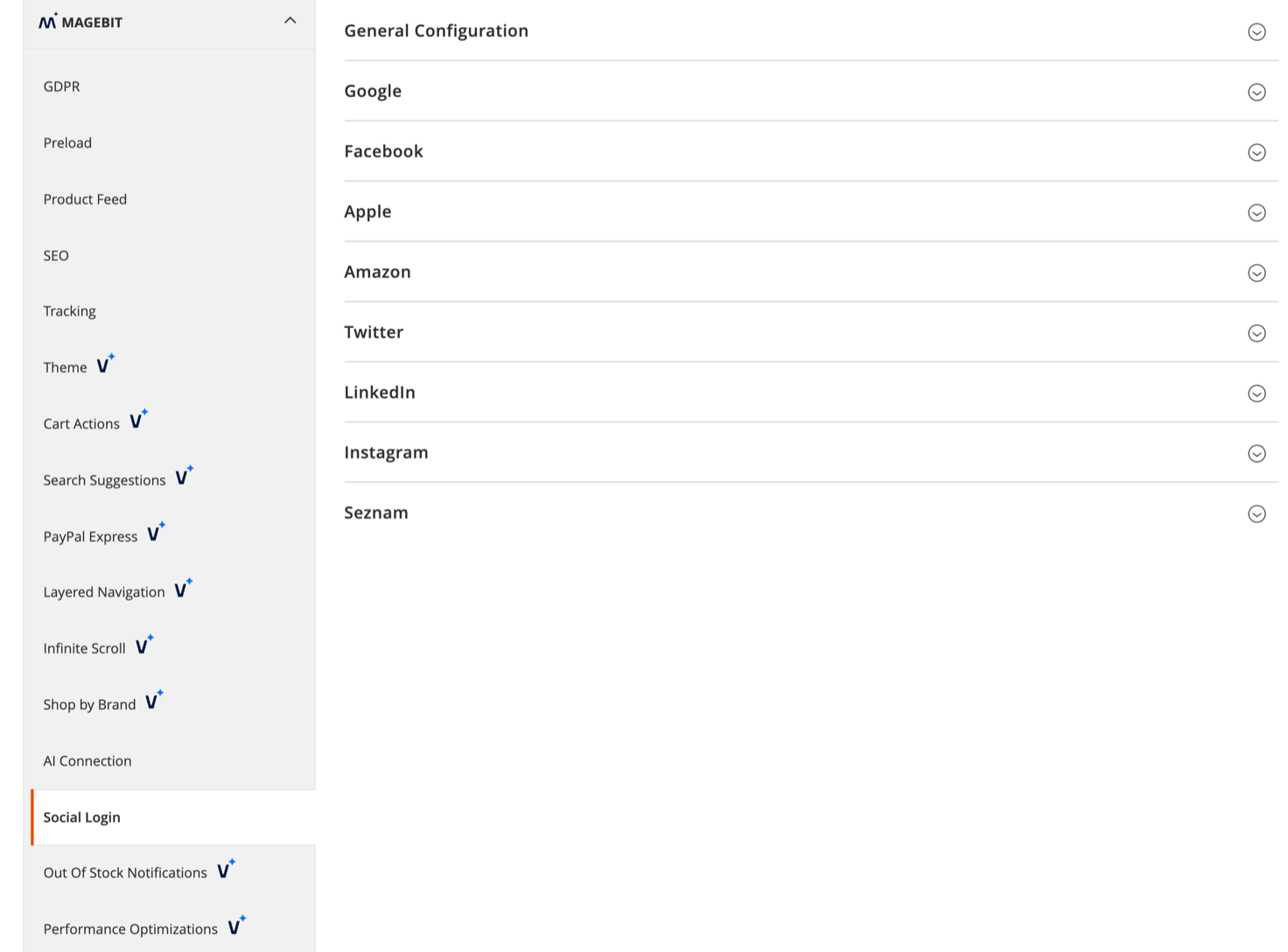
Task: Open the GDPR settings
Action: 61,87
